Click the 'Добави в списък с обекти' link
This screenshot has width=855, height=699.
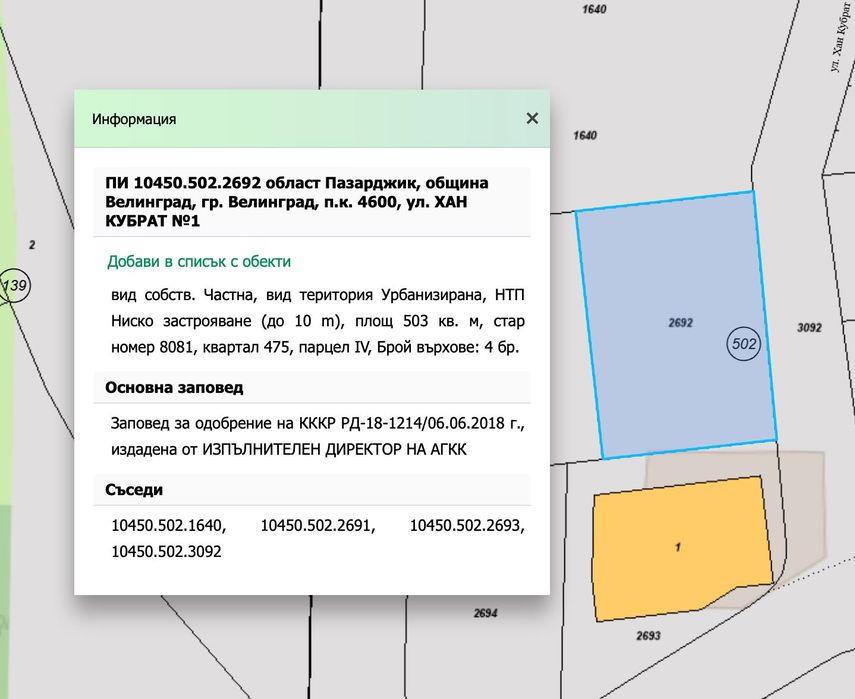199,261
